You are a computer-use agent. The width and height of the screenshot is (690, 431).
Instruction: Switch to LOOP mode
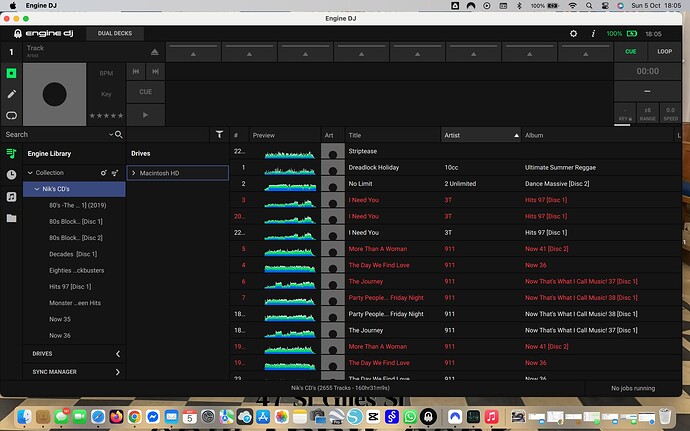[x=664, y=51]
